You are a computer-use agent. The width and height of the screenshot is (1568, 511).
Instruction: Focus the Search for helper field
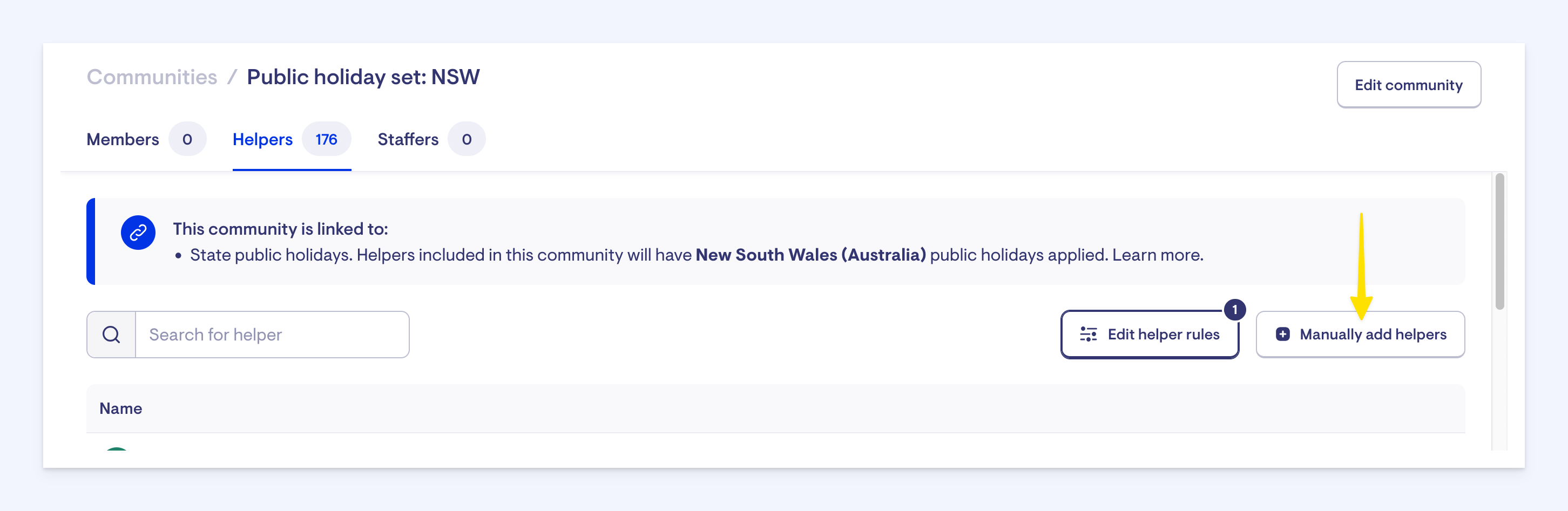pos(272,335)
